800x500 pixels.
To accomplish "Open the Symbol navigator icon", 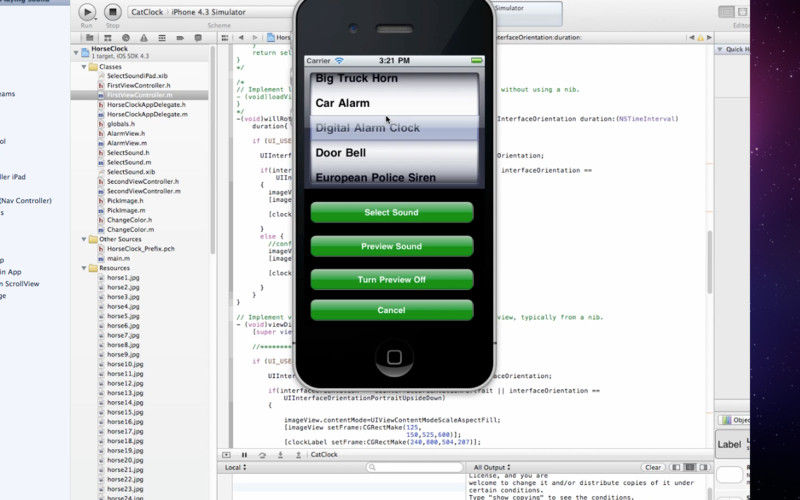I will [108, 38].
